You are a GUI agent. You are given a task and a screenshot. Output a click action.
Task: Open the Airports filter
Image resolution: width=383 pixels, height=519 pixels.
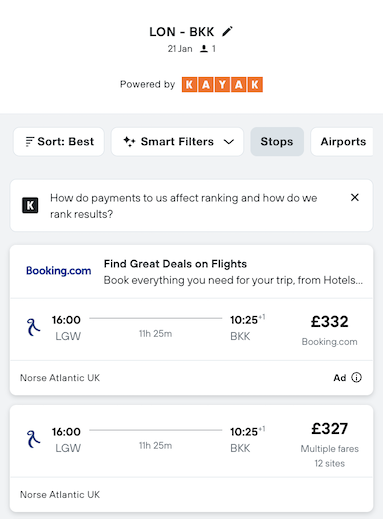point(342,142)
